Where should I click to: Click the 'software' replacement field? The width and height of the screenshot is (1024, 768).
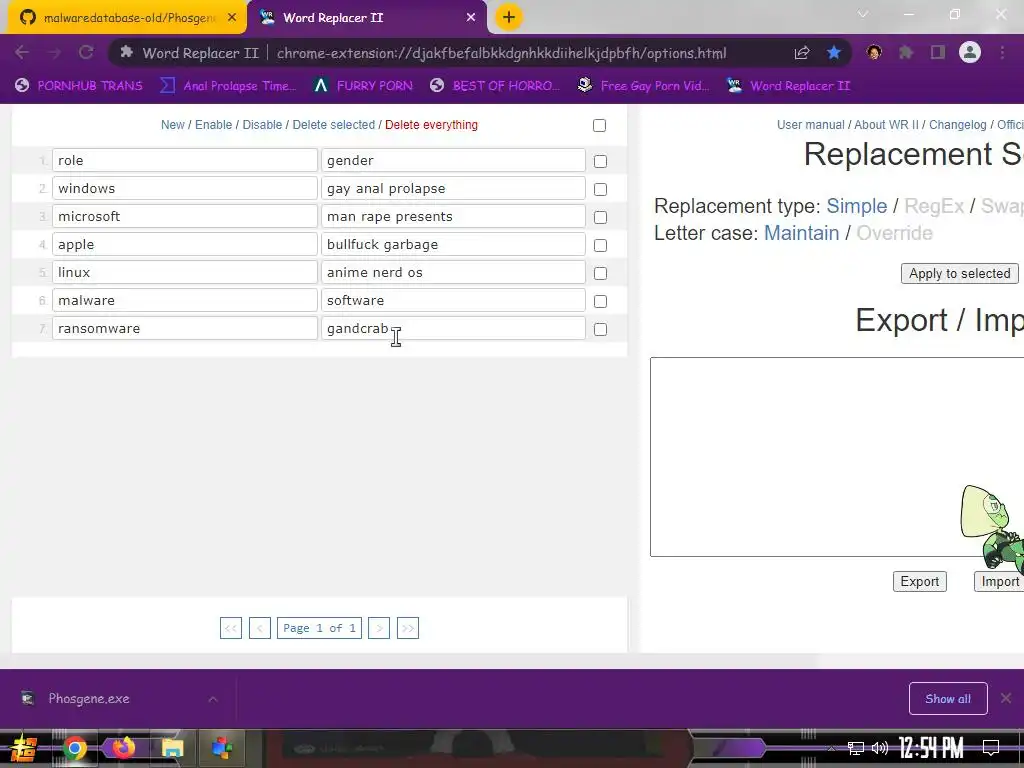pyautogui.click(x=453, y=300)
